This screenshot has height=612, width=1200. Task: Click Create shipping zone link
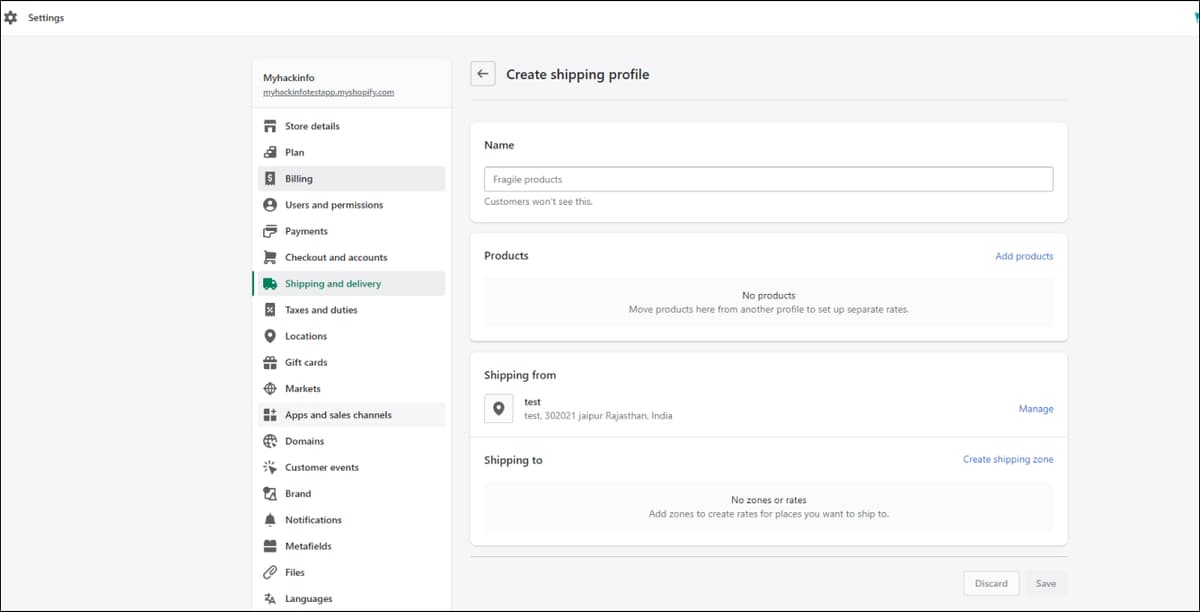1008,460
